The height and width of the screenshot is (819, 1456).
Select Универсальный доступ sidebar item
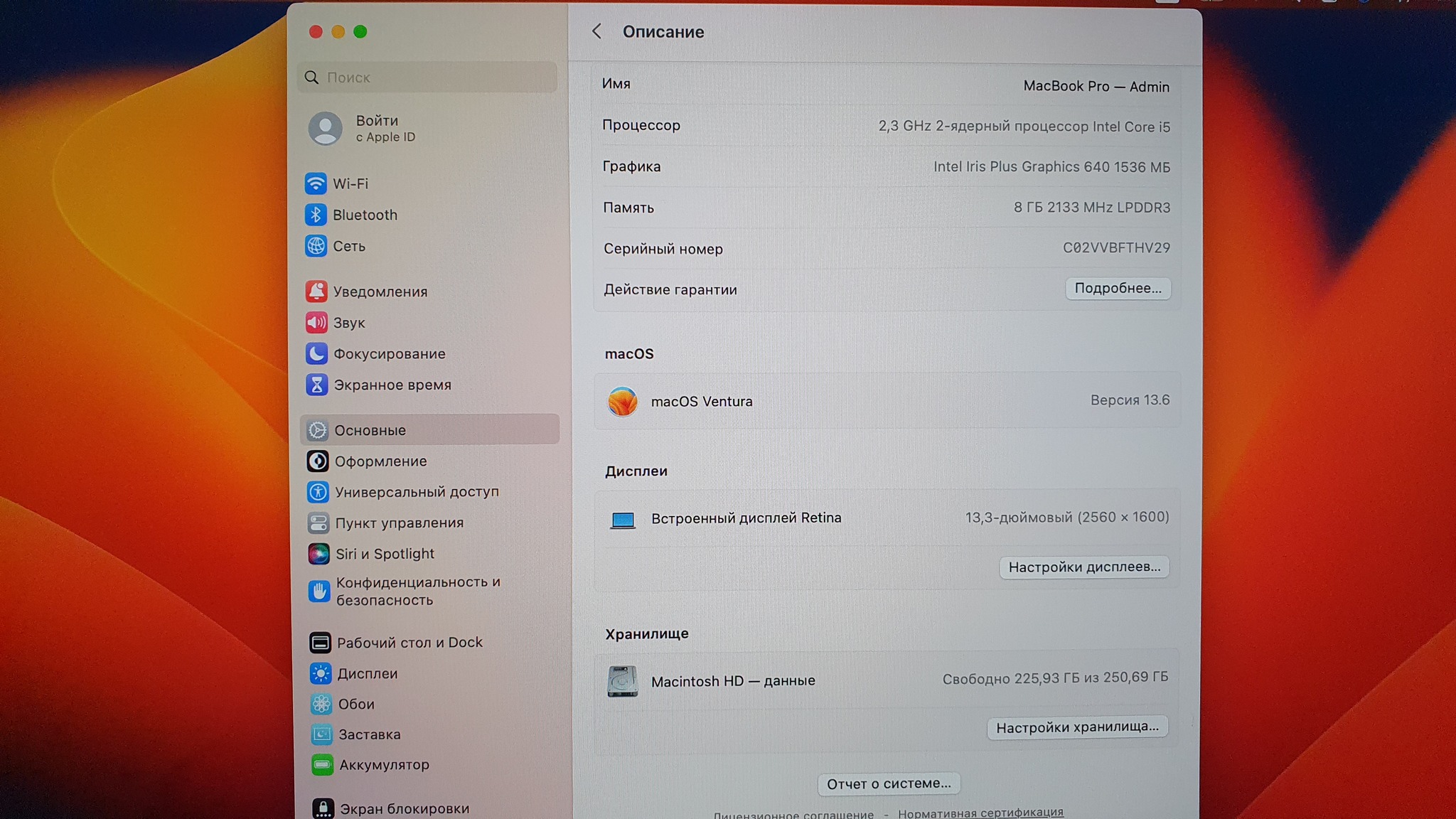click(x=417, y=492)
